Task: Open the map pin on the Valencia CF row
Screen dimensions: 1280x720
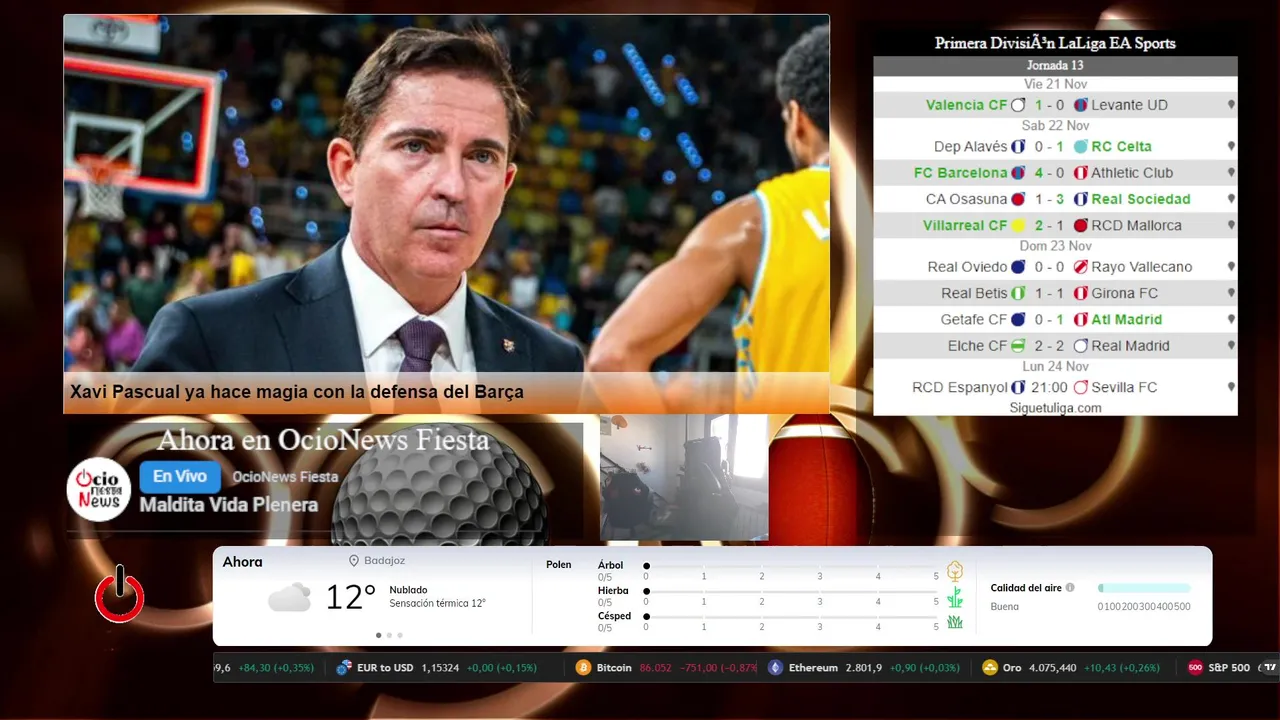Action: pyautogui.click(x=1231, y=105)
